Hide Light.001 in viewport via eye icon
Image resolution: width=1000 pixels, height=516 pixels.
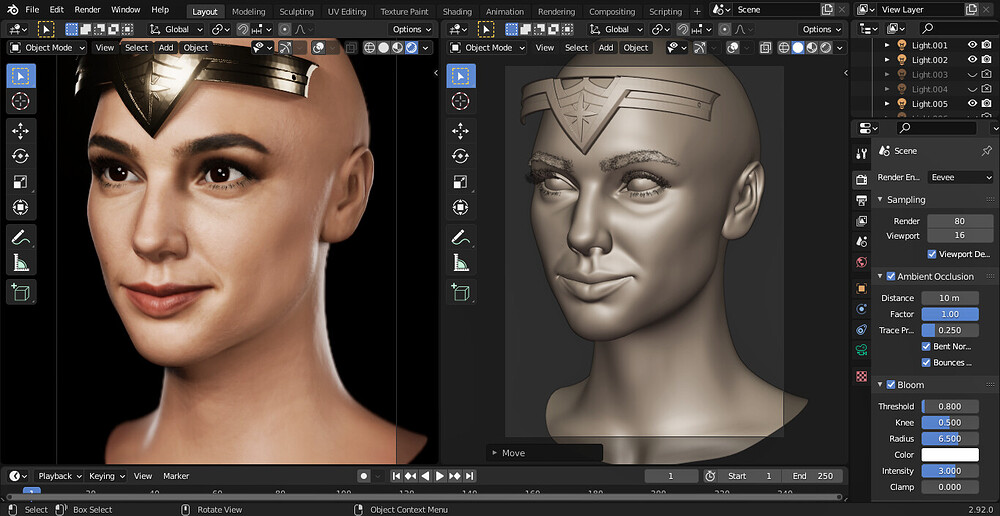click(973, 45)
